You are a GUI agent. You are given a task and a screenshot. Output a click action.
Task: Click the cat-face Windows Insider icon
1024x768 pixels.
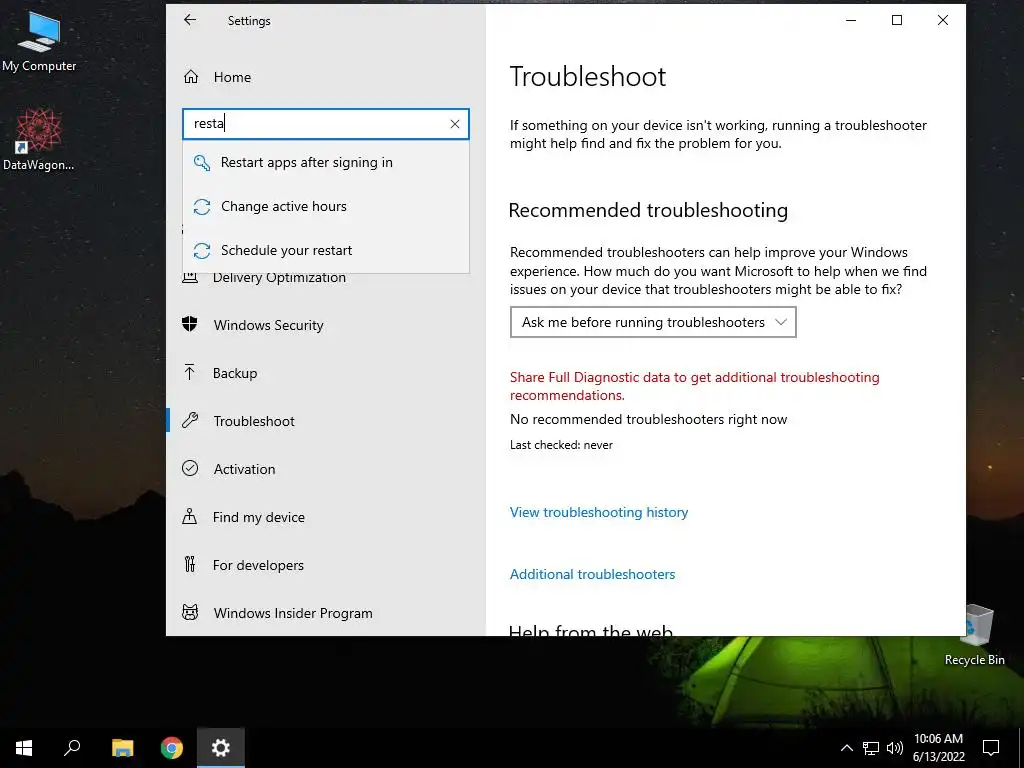point(190,613)
